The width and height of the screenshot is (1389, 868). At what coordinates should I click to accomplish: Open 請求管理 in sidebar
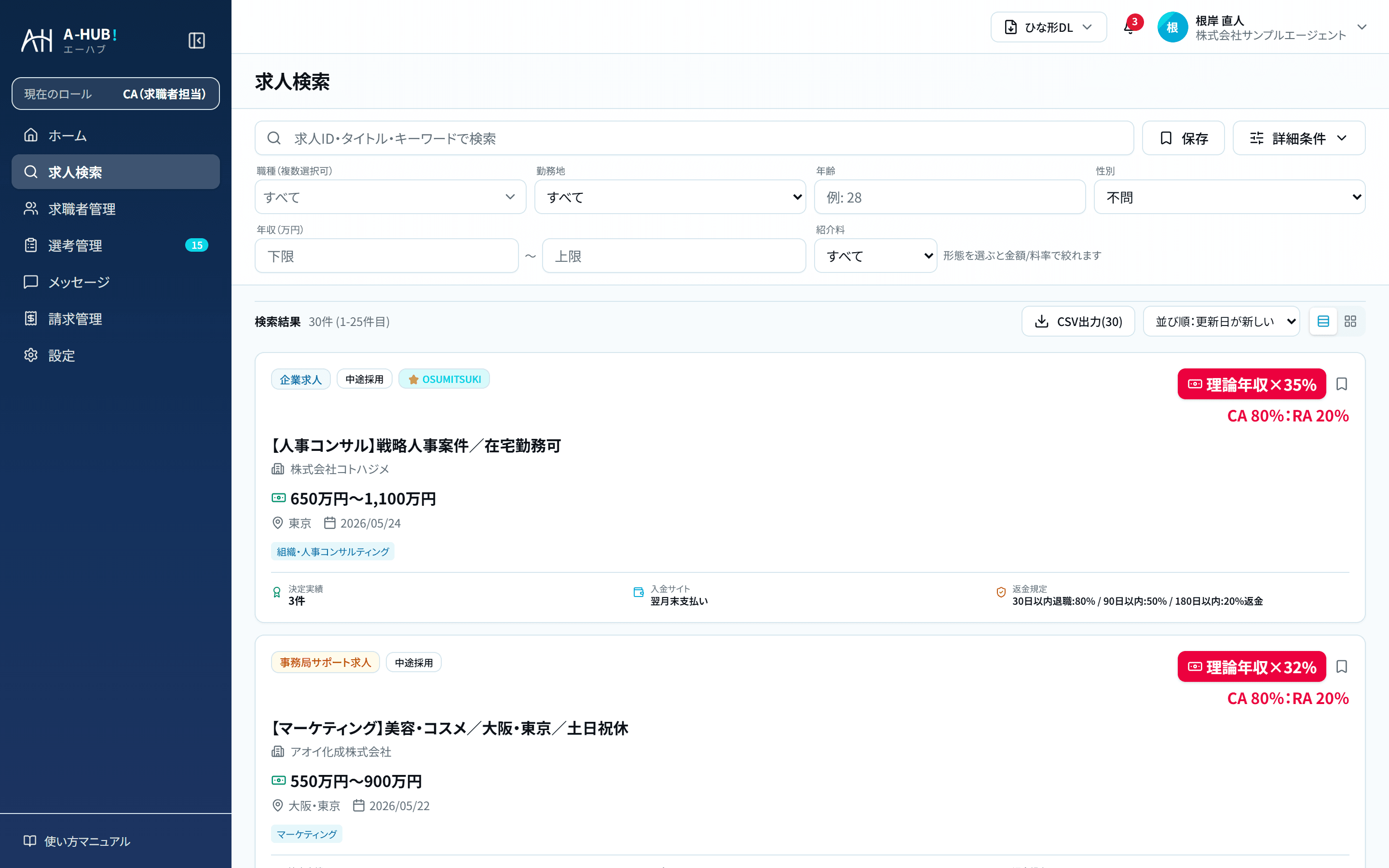click(115, 319)
